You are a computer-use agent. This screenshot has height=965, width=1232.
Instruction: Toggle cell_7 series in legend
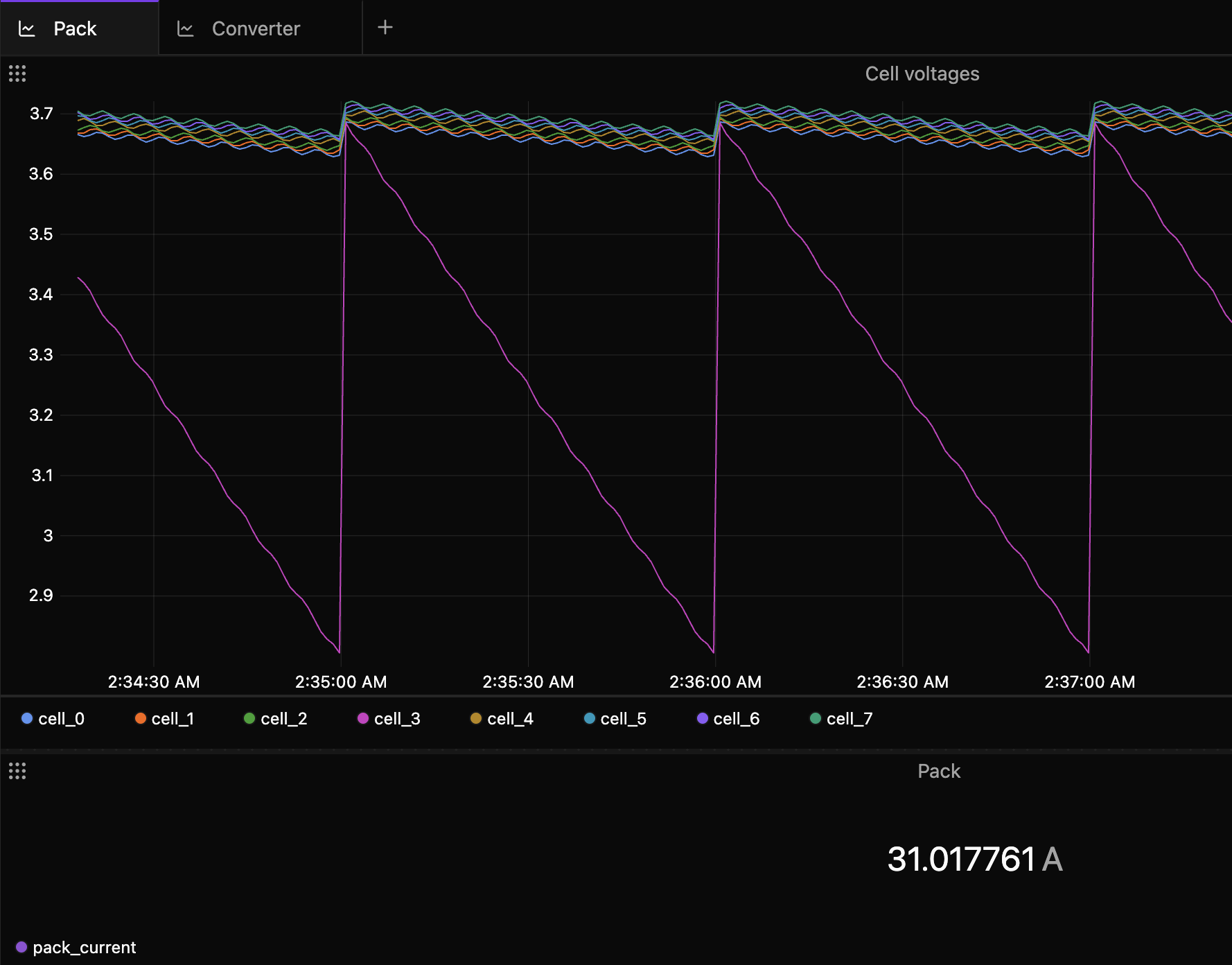click(x=842, y=719)
